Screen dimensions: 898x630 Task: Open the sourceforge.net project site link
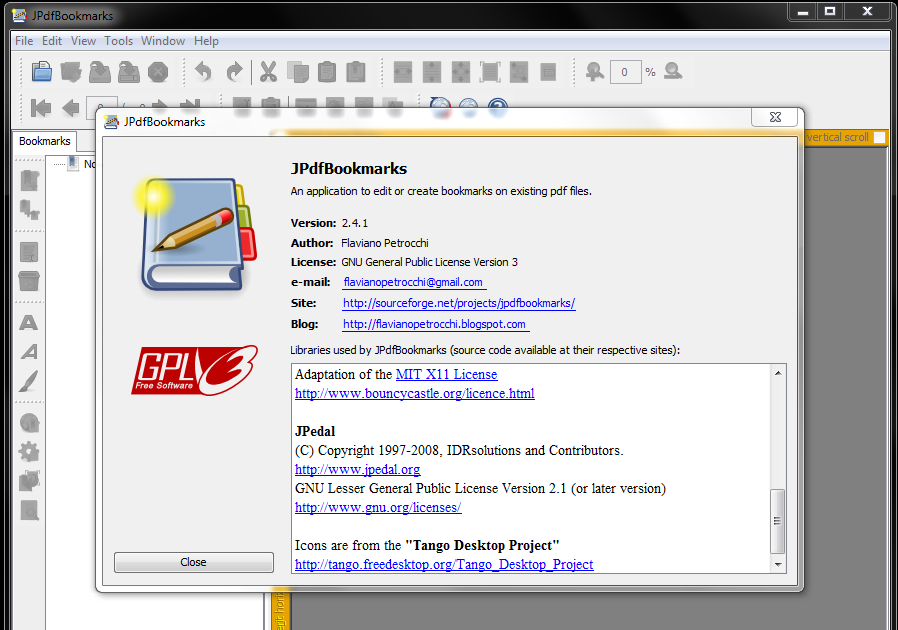point(459,303)
